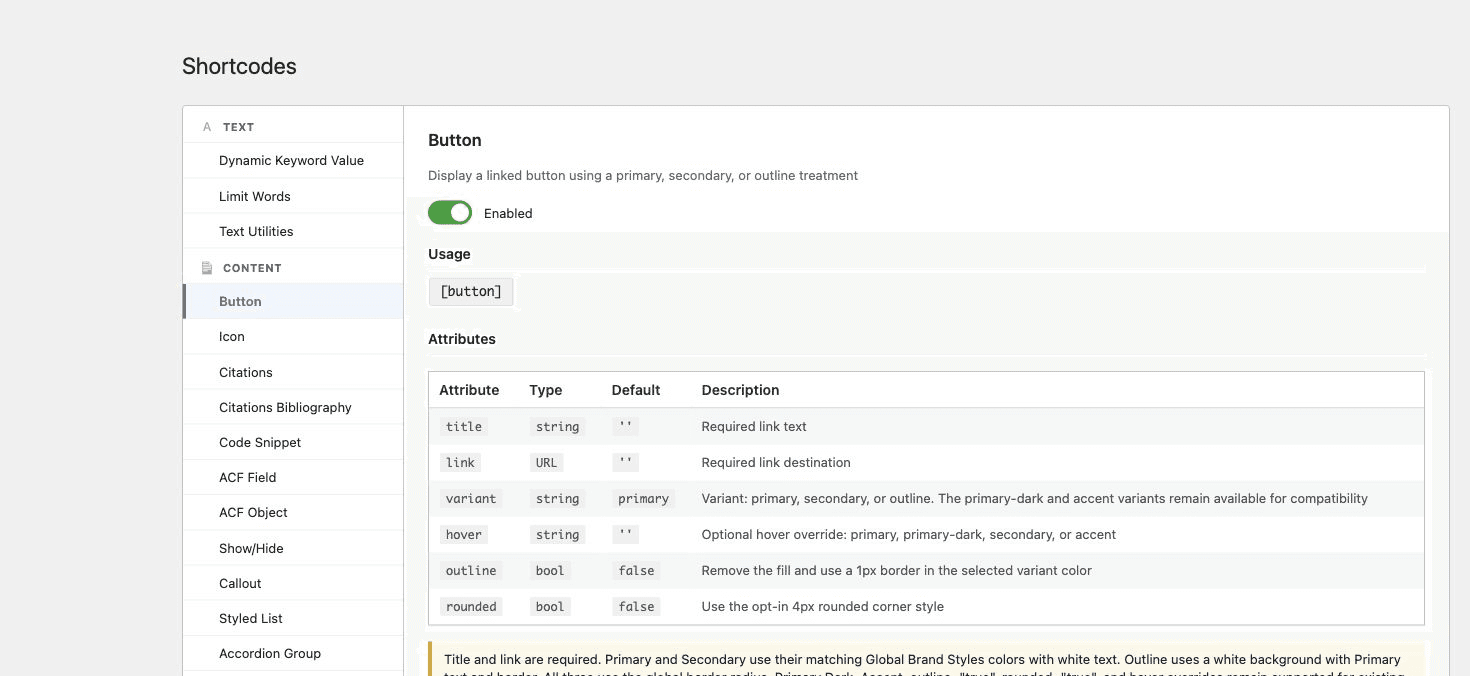
Task: Click the Usage section heading
Action: point(449,254)
